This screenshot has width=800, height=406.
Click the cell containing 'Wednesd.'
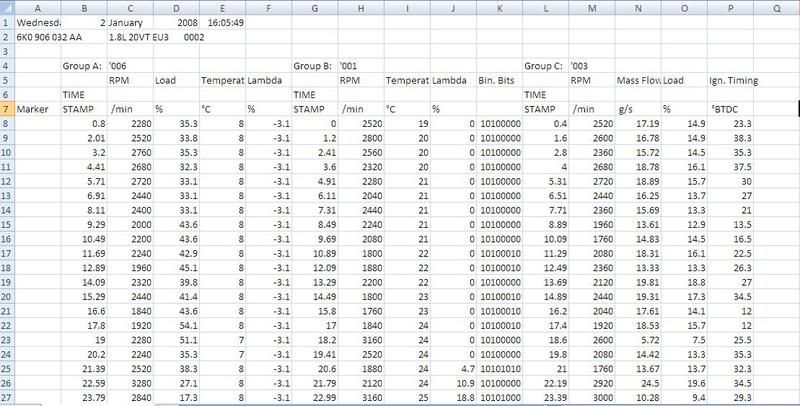coord(38,23)
